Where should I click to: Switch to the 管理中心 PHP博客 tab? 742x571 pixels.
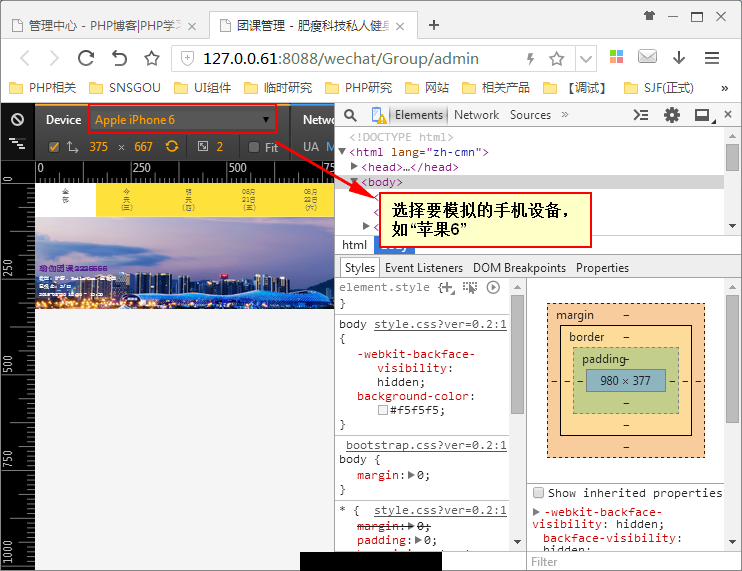point(98,26)
